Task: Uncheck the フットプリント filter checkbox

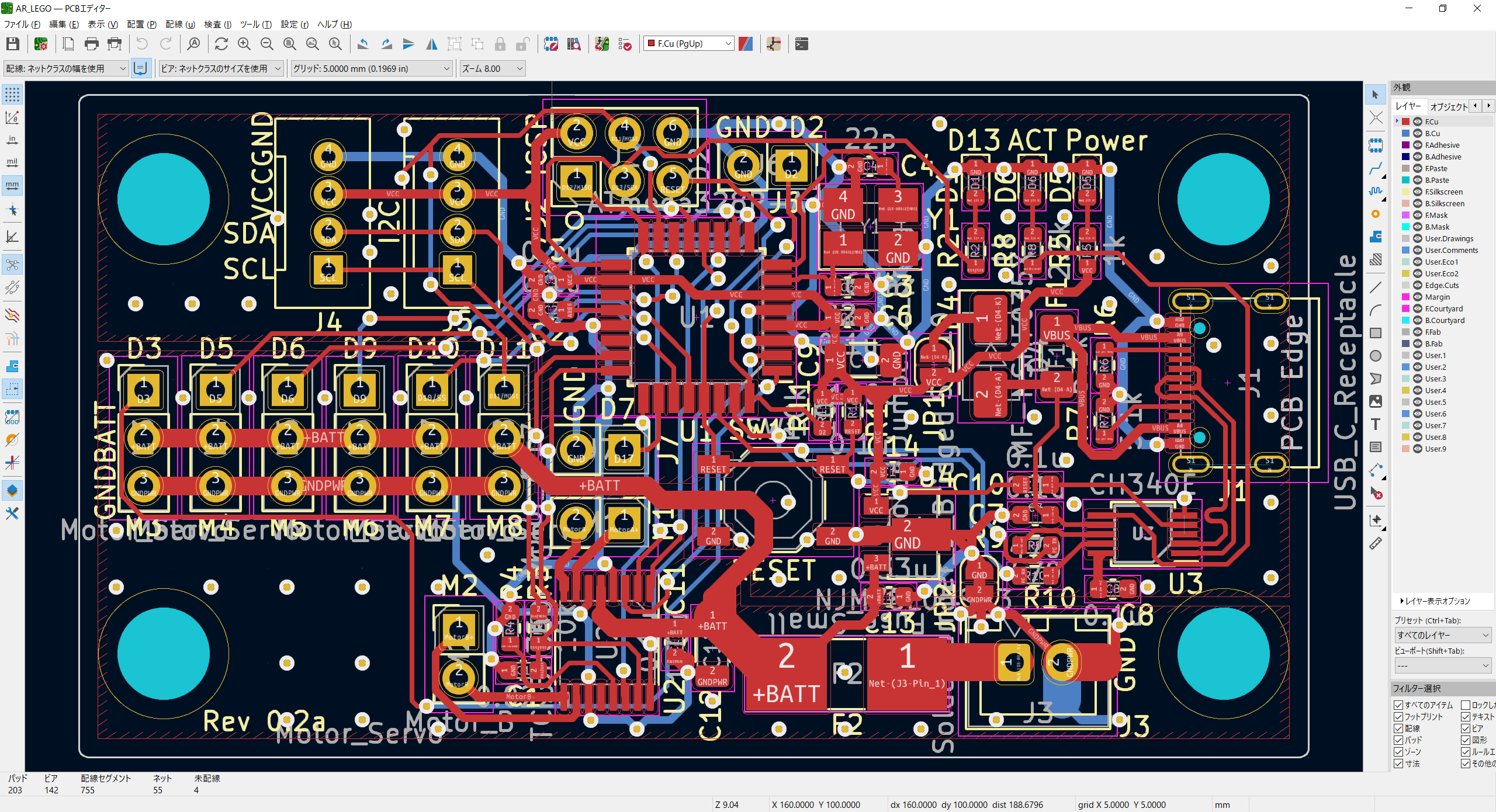Action: [x=1398, y=717]
